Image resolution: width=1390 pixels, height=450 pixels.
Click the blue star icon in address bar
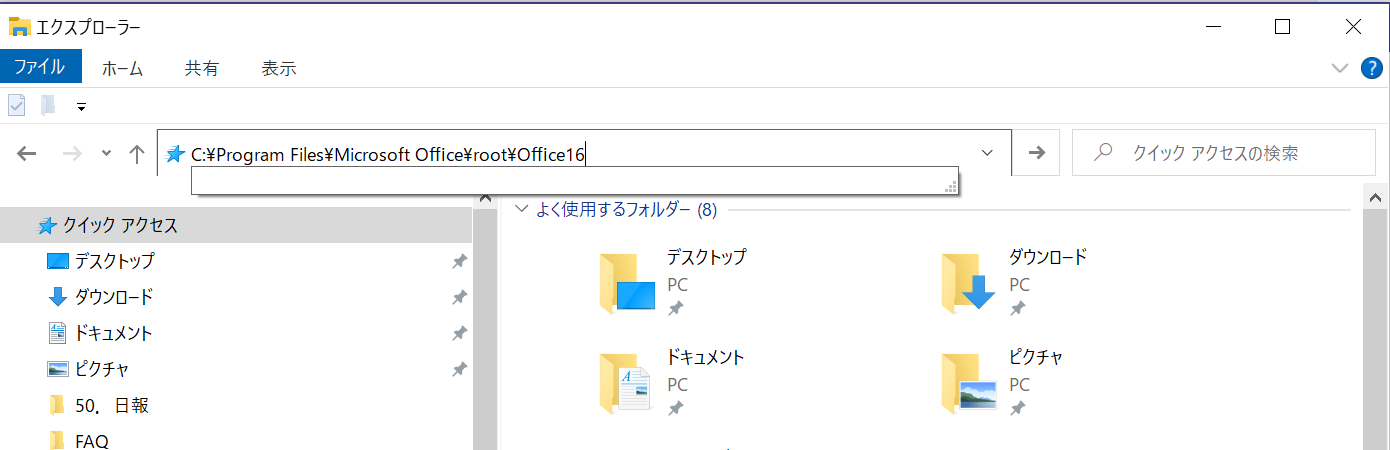175,153
